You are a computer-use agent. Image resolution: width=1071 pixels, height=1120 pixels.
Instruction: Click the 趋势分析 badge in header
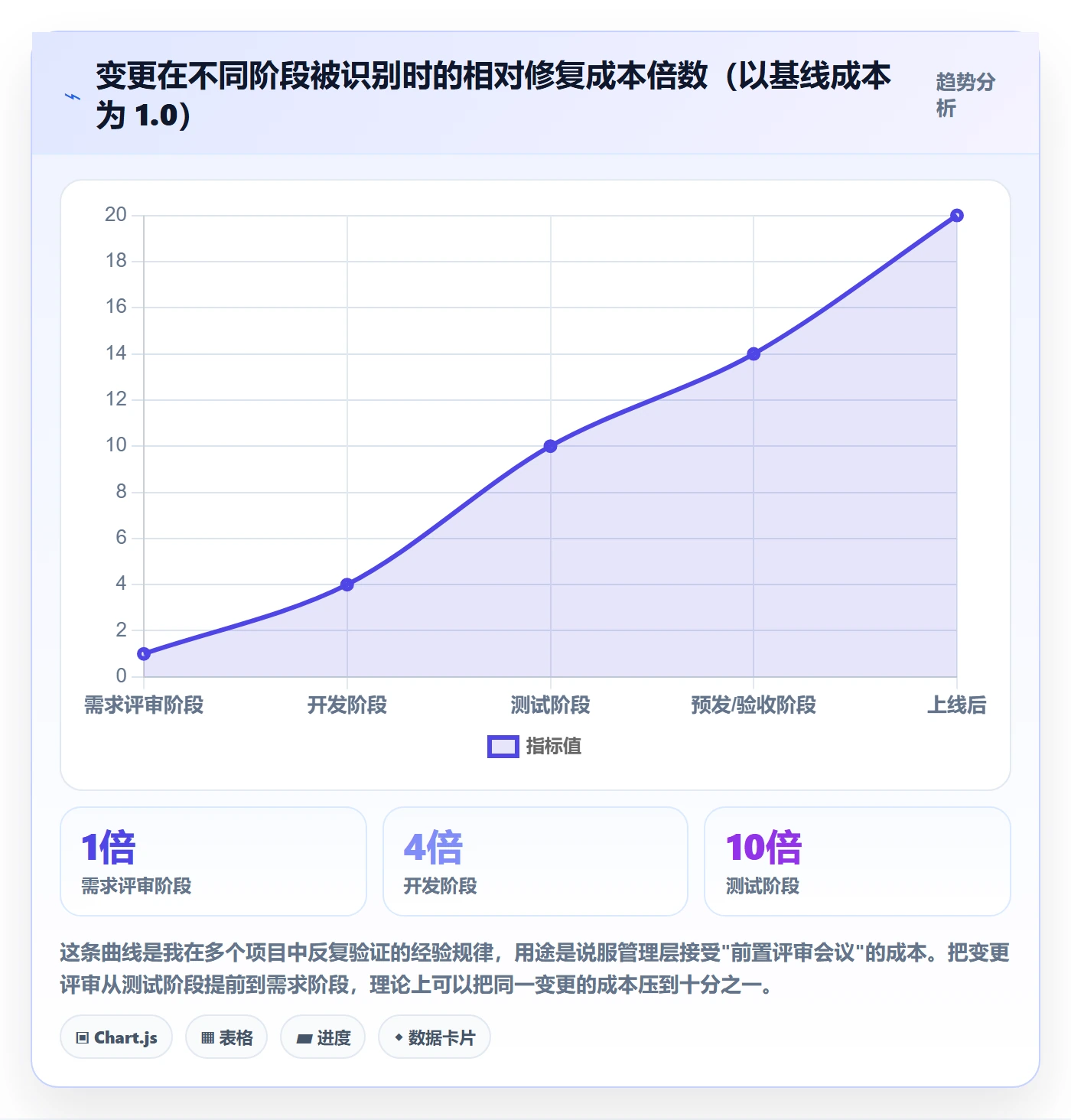(965, 95)
